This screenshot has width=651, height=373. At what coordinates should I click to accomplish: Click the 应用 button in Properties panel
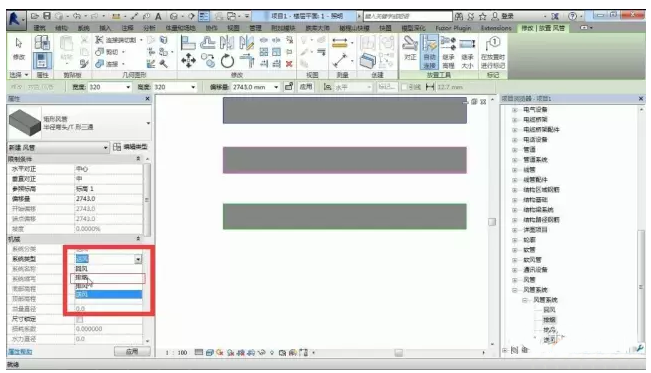(x=132, y=351)
